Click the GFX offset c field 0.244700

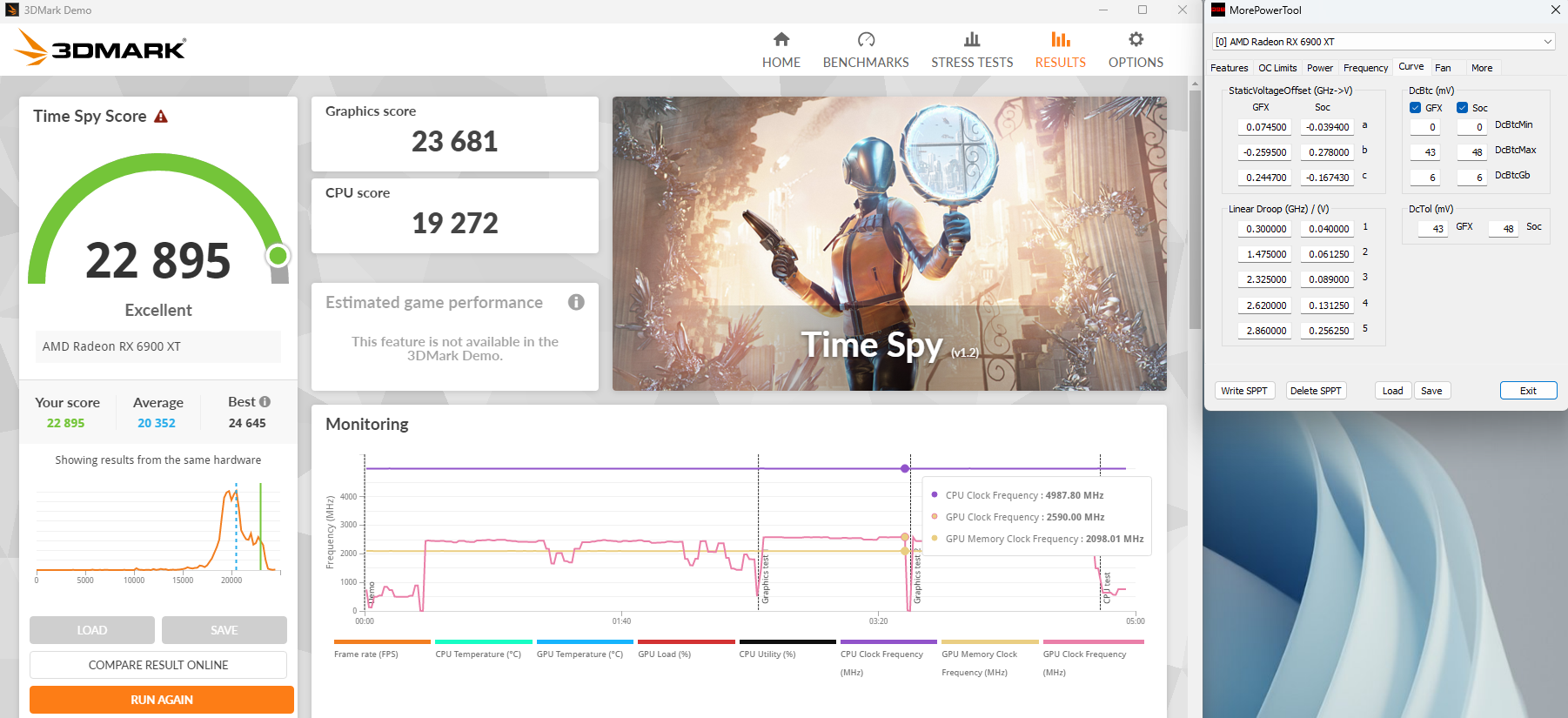pos(1264,178)
